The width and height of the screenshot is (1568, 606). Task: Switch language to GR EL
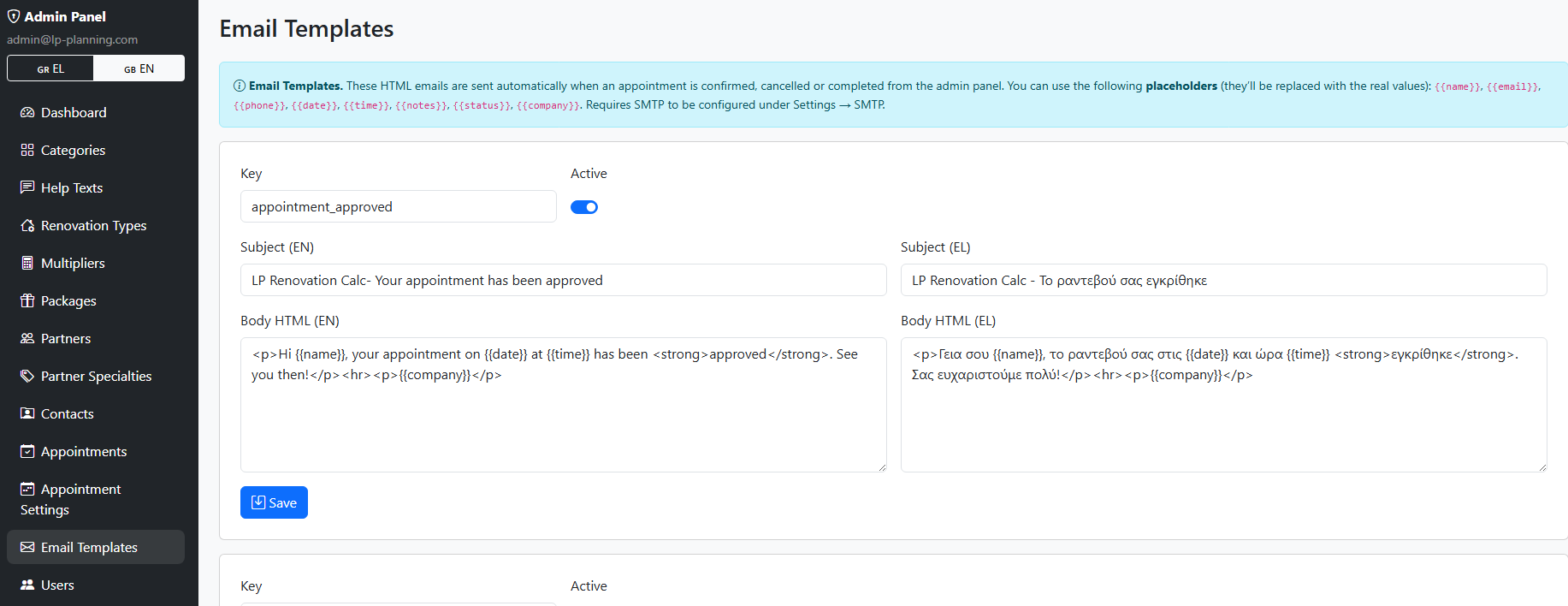tap(50, 68)
